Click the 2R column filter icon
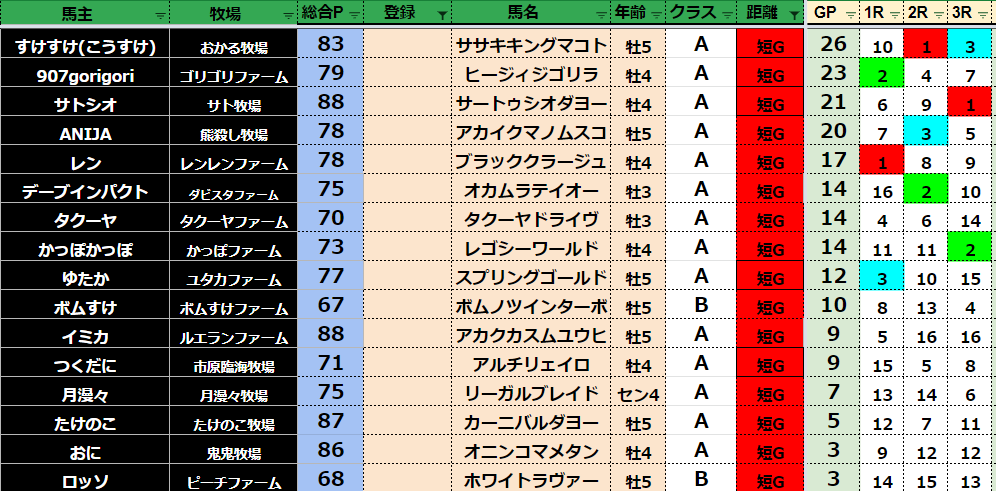The height and width of the screenshot is (491, 996). [936, 15]
